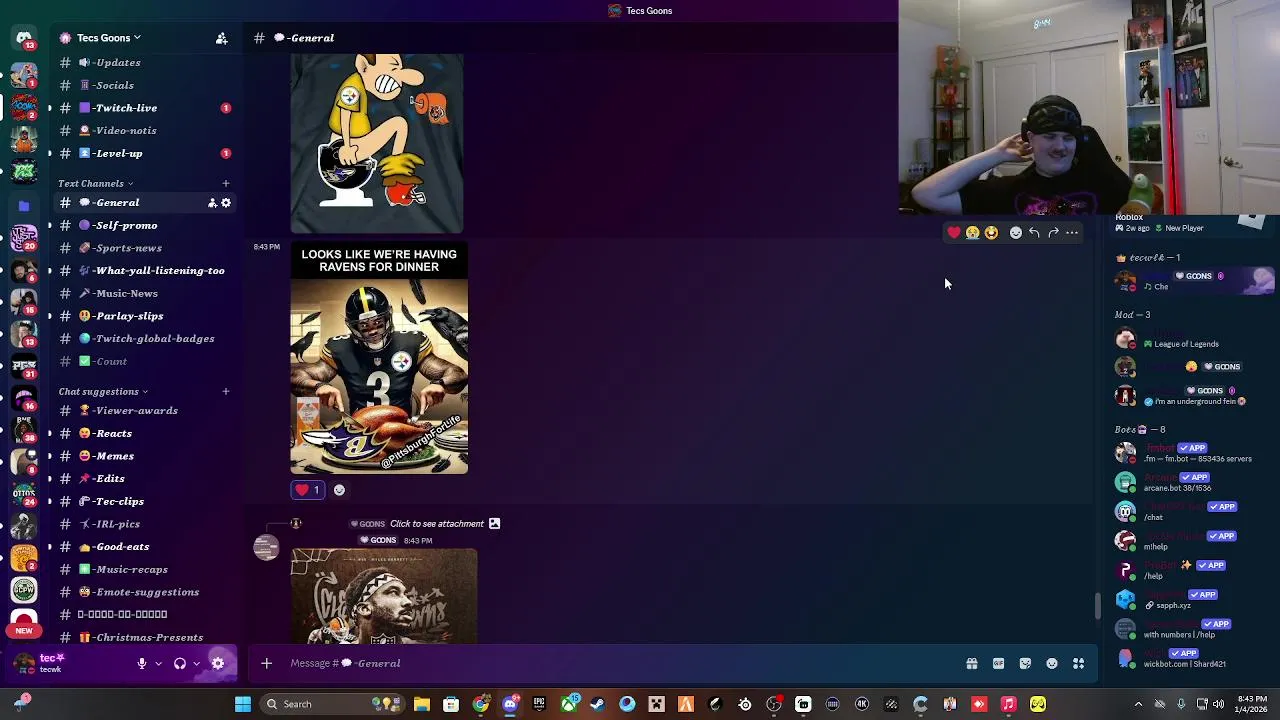The height and width of the screenshot is (720, 1280).
Task: Open more options ellipsis on message toolbar
Action: pyautogui.click(x=1072, y=233)
